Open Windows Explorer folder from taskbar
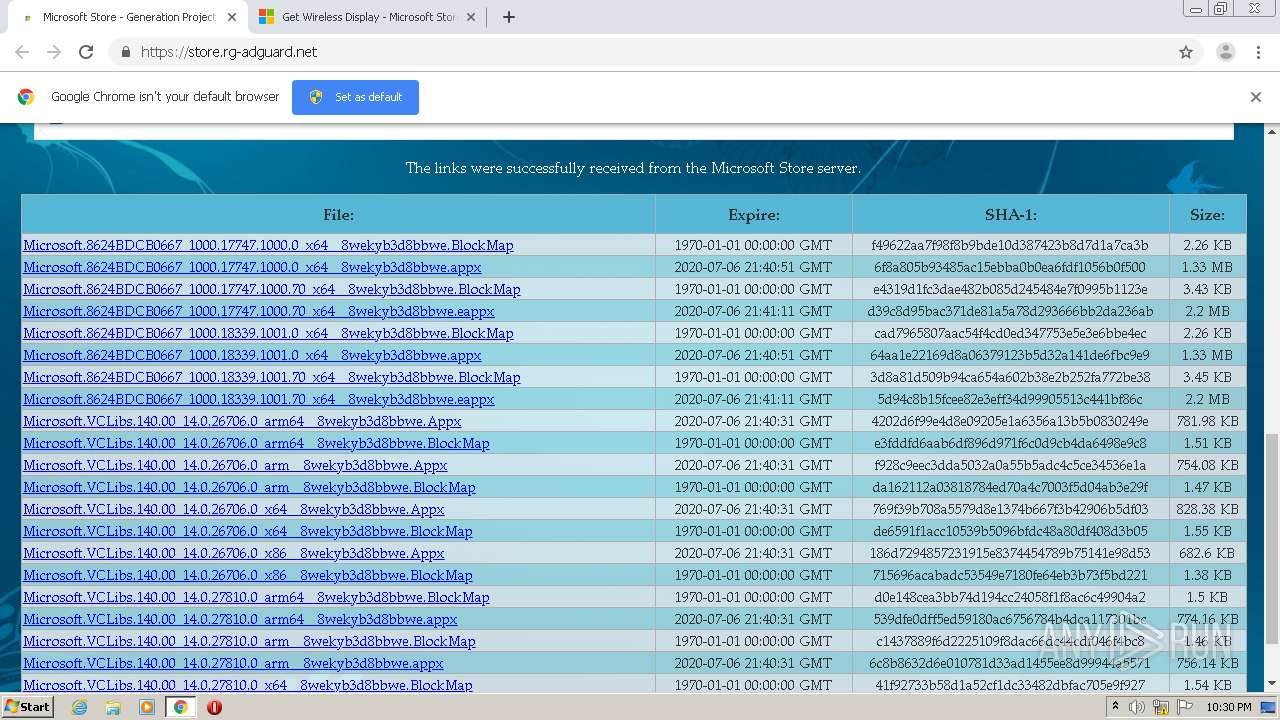This screenshot has width=1280, height=720. point(113,707)
